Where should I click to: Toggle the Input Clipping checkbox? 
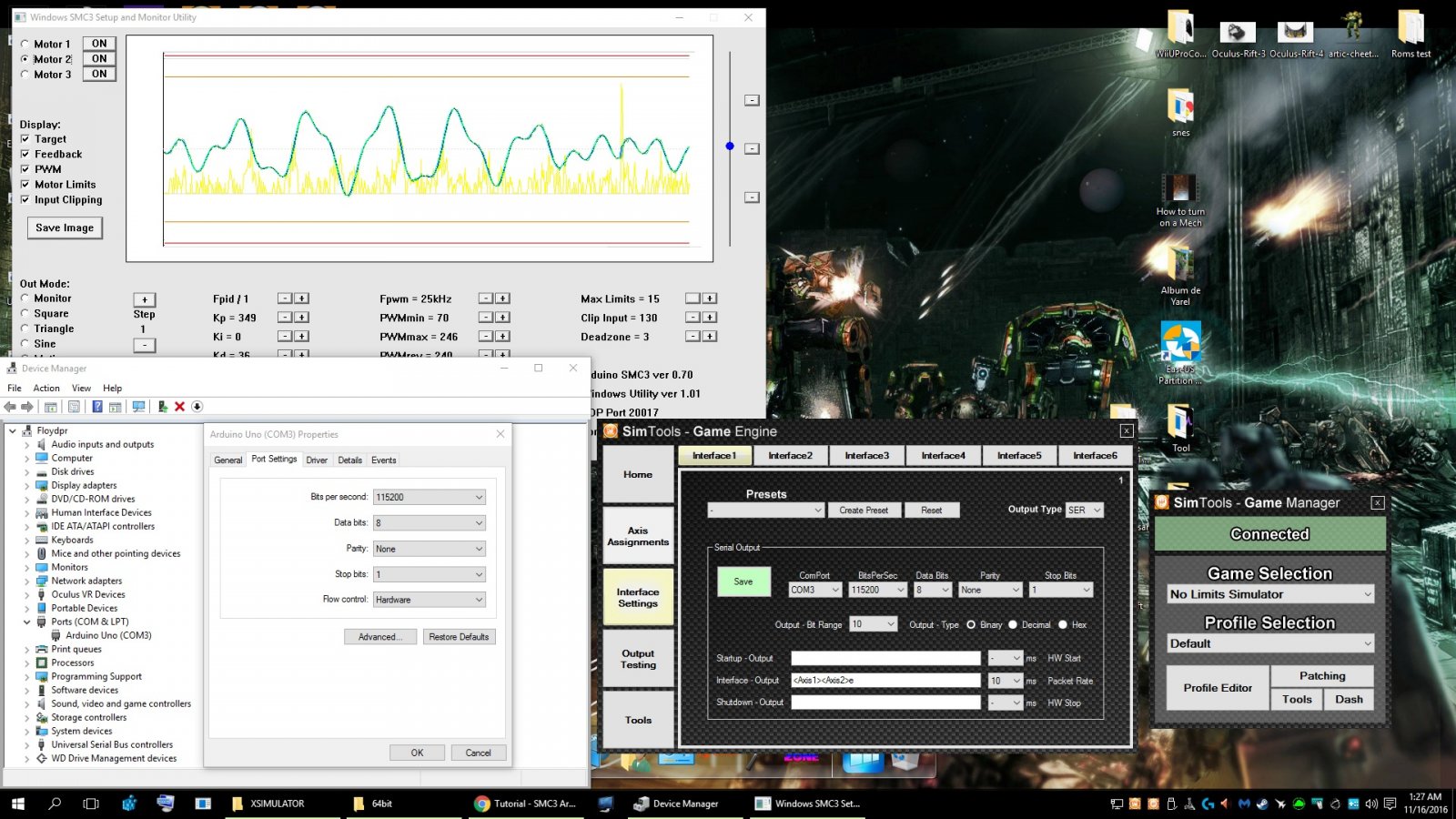pos(25,200)
